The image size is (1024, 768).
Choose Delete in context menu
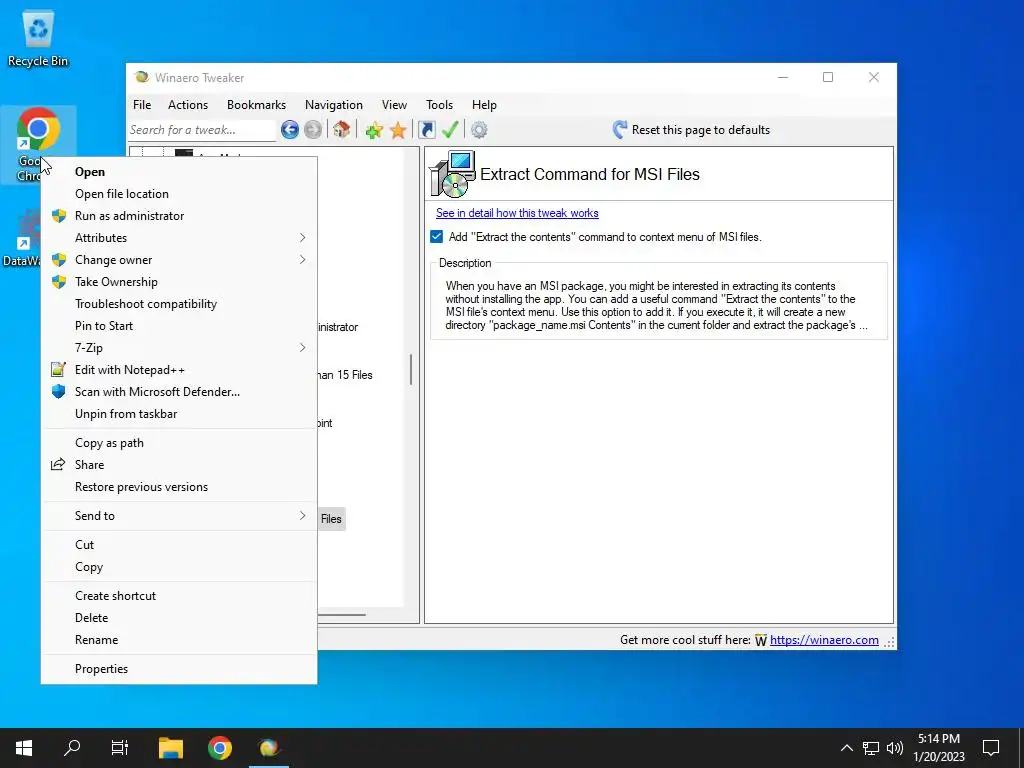tap(179, 618)
